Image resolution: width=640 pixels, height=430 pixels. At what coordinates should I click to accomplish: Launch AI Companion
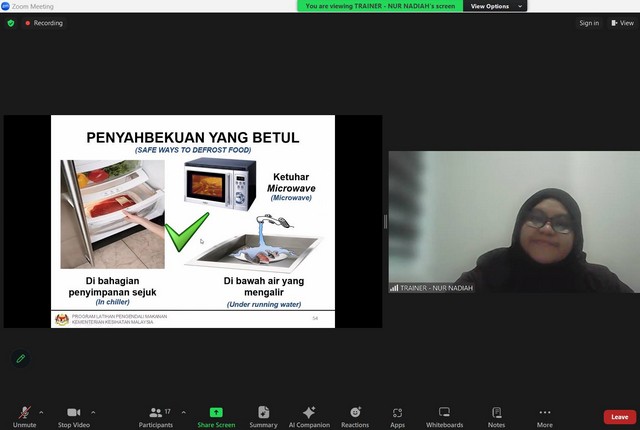click(x=309, y=414)
